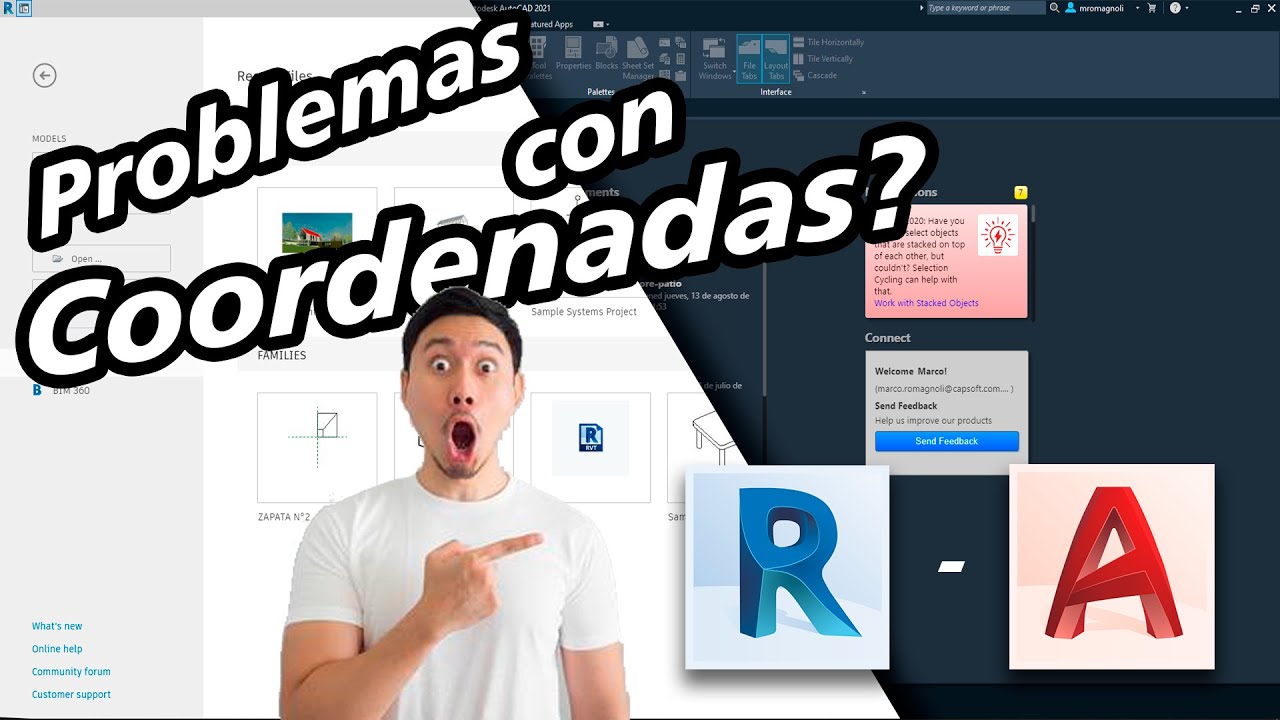1280x720 pixels.
Task: Choose Tile Horizontally
Action: 829,43
